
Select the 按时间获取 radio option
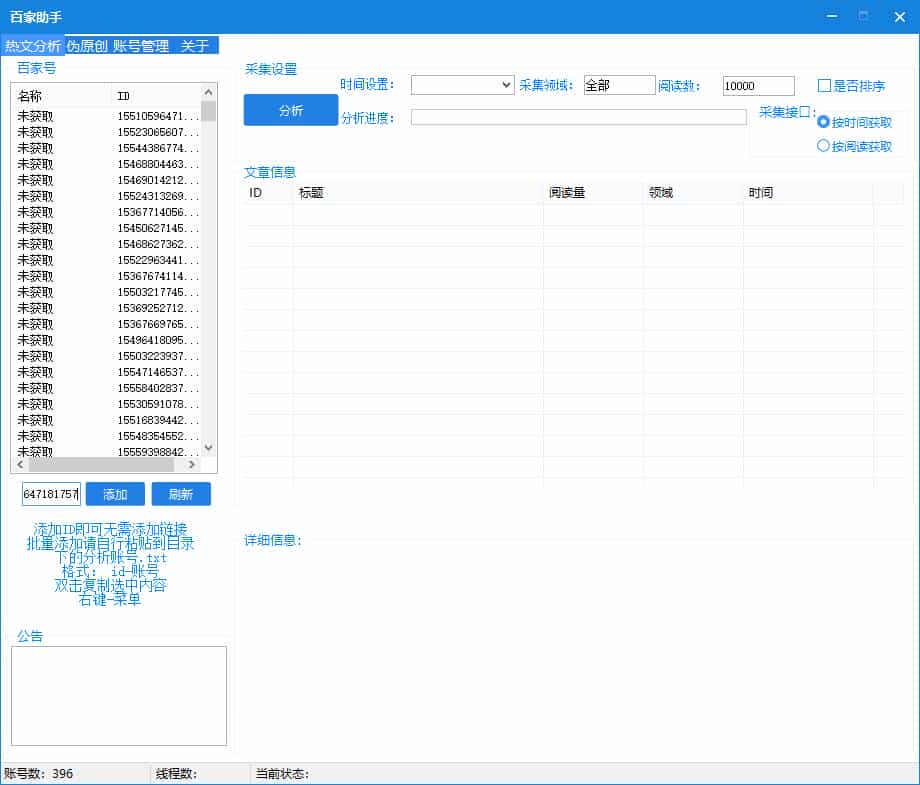tap(824, 122)
